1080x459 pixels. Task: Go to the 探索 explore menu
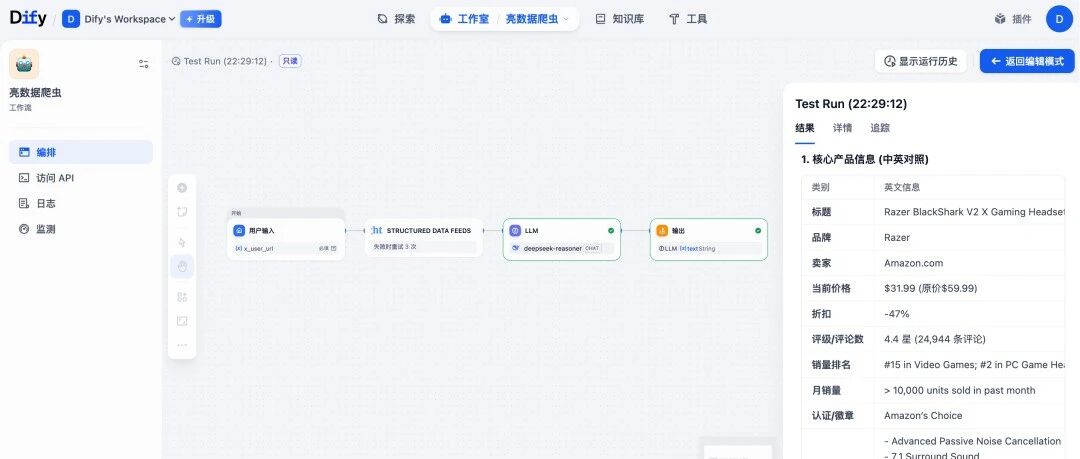coord(396,19)
